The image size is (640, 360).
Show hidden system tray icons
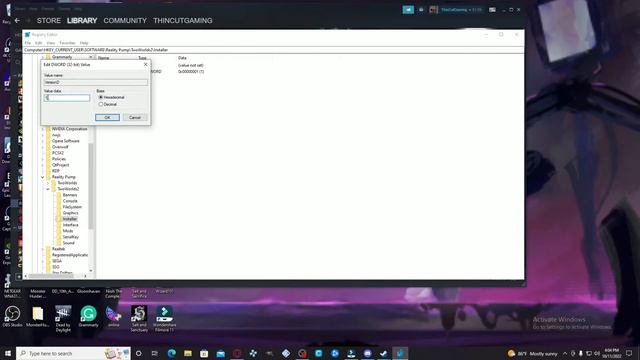[x=565, y=353]
